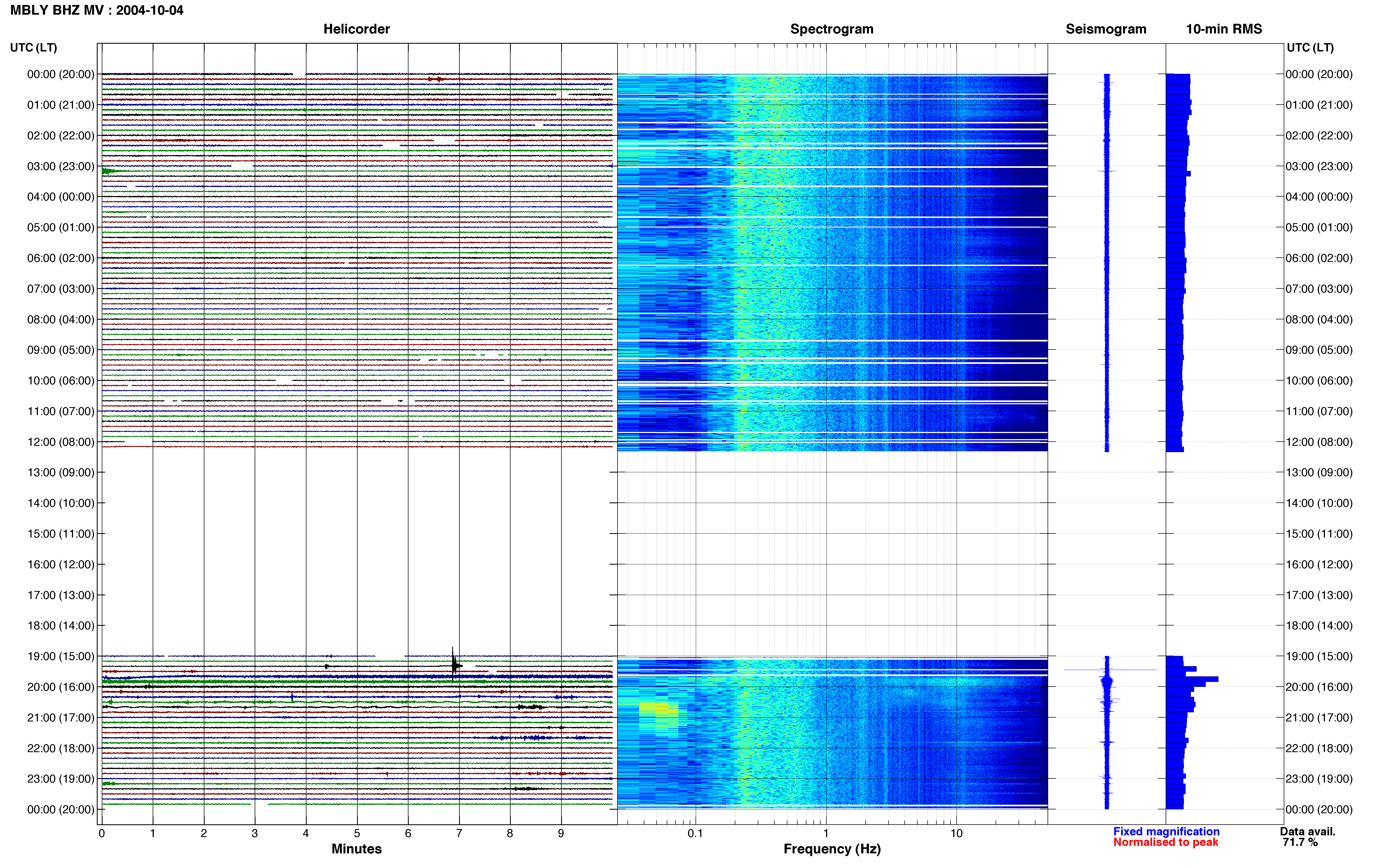The image size is (1388, 868).
Task: Pick '06:00 (02:00)' on the left axis
Action: click(x=61, y=258)
